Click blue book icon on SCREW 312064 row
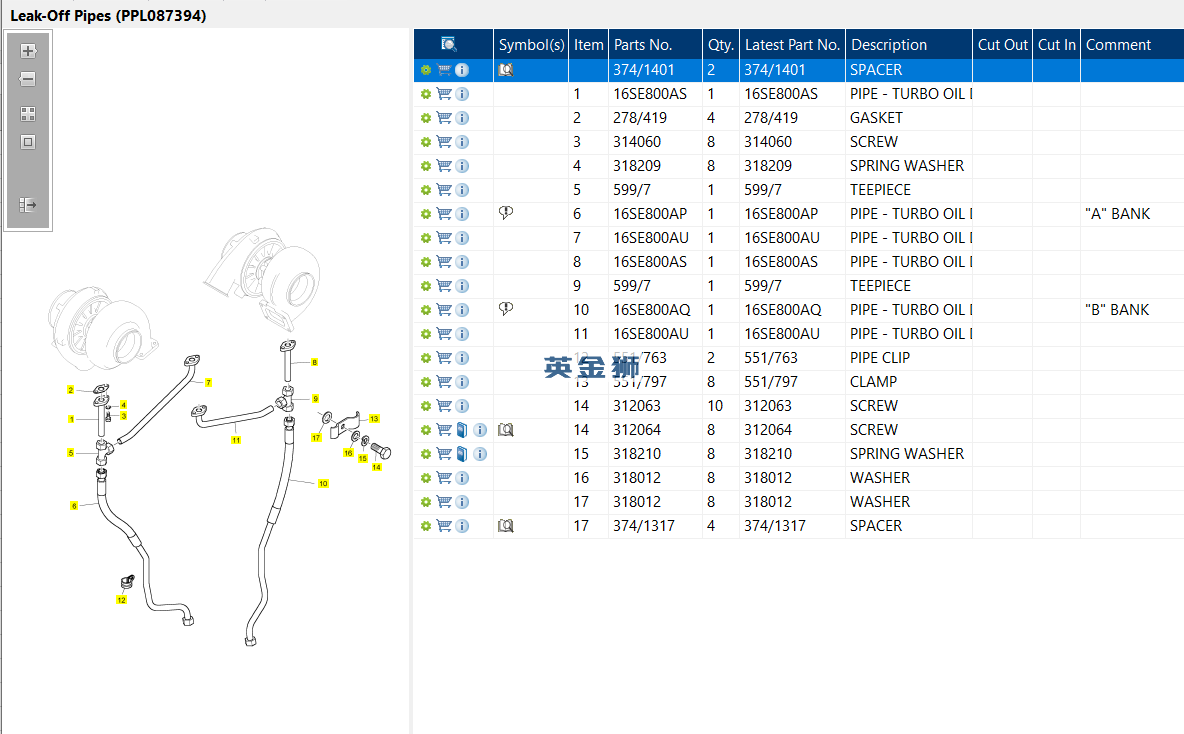Image resolution: width=1184 pixels, height=734 pixels. pyautogui.click(x=462, y=430)
